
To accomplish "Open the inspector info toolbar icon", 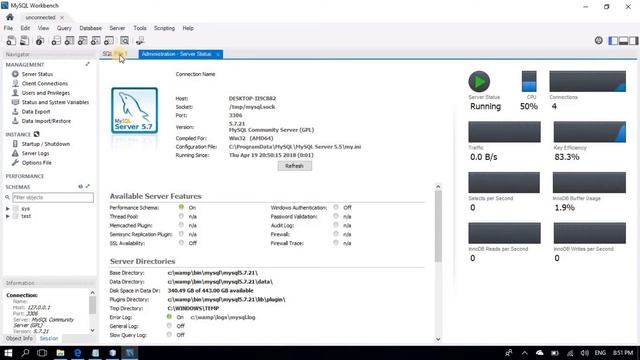I will [40, 40].
